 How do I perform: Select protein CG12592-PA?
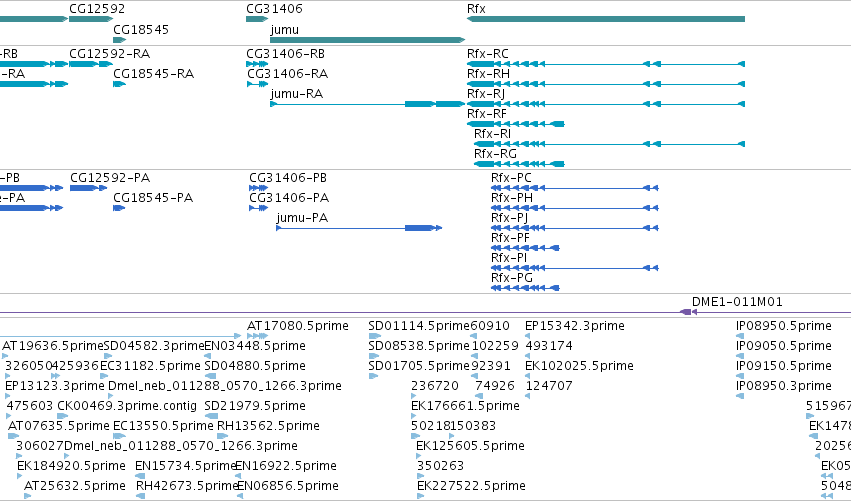pos(110,178)
